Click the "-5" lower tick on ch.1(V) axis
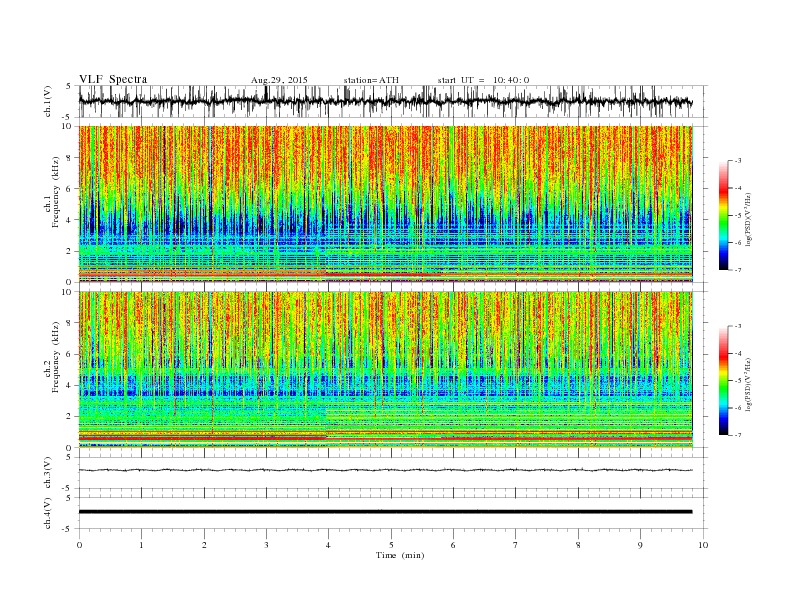 68,117
